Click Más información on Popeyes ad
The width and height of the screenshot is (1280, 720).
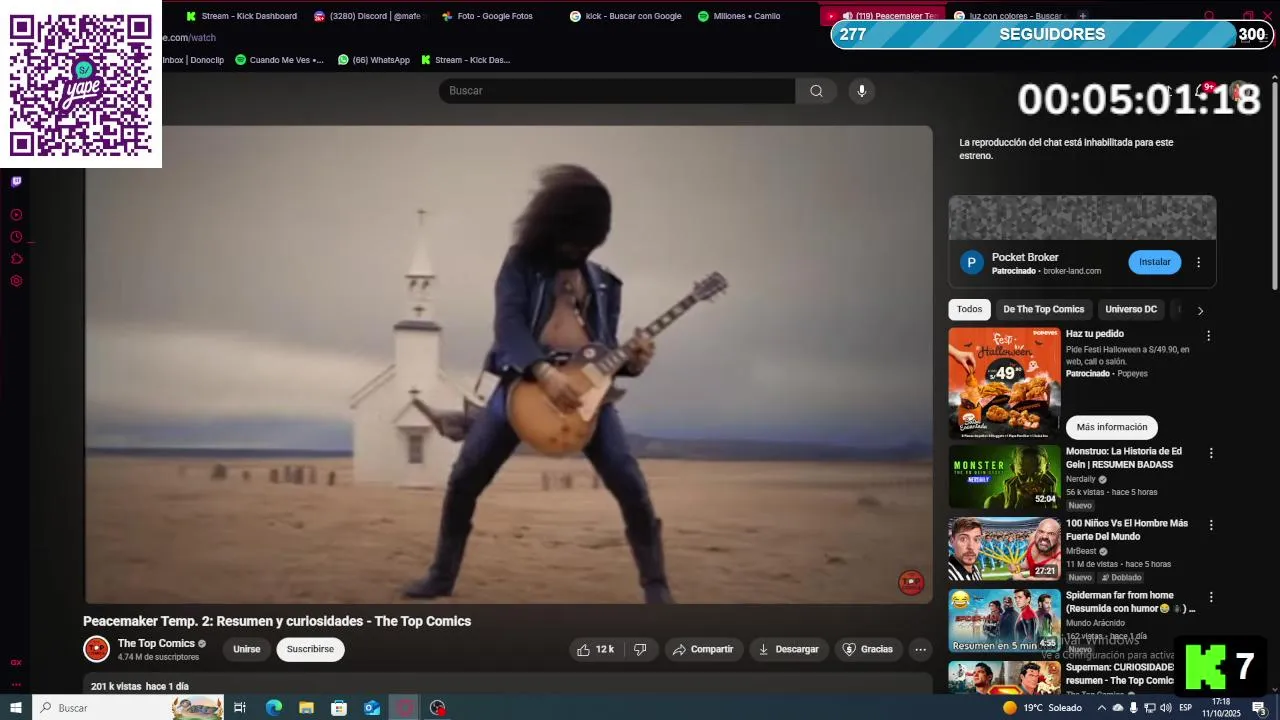pos(1111,427)
